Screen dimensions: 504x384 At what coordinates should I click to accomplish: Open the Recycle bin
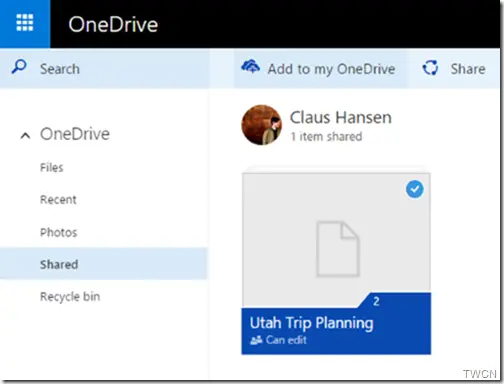70,296
